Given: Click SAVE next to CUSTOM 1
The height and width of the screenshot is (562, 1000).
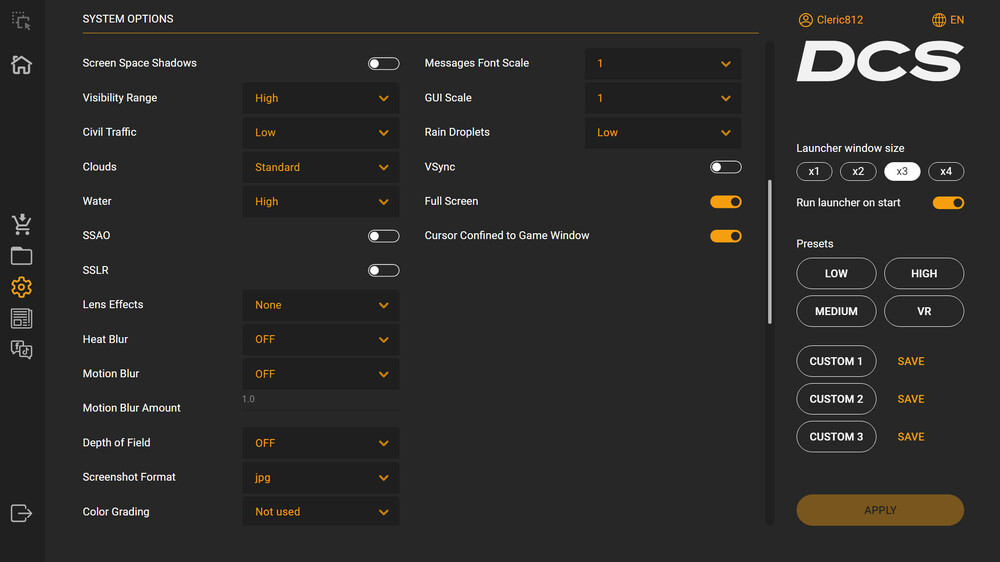Looking at the screenshot, I should point(911,361).
